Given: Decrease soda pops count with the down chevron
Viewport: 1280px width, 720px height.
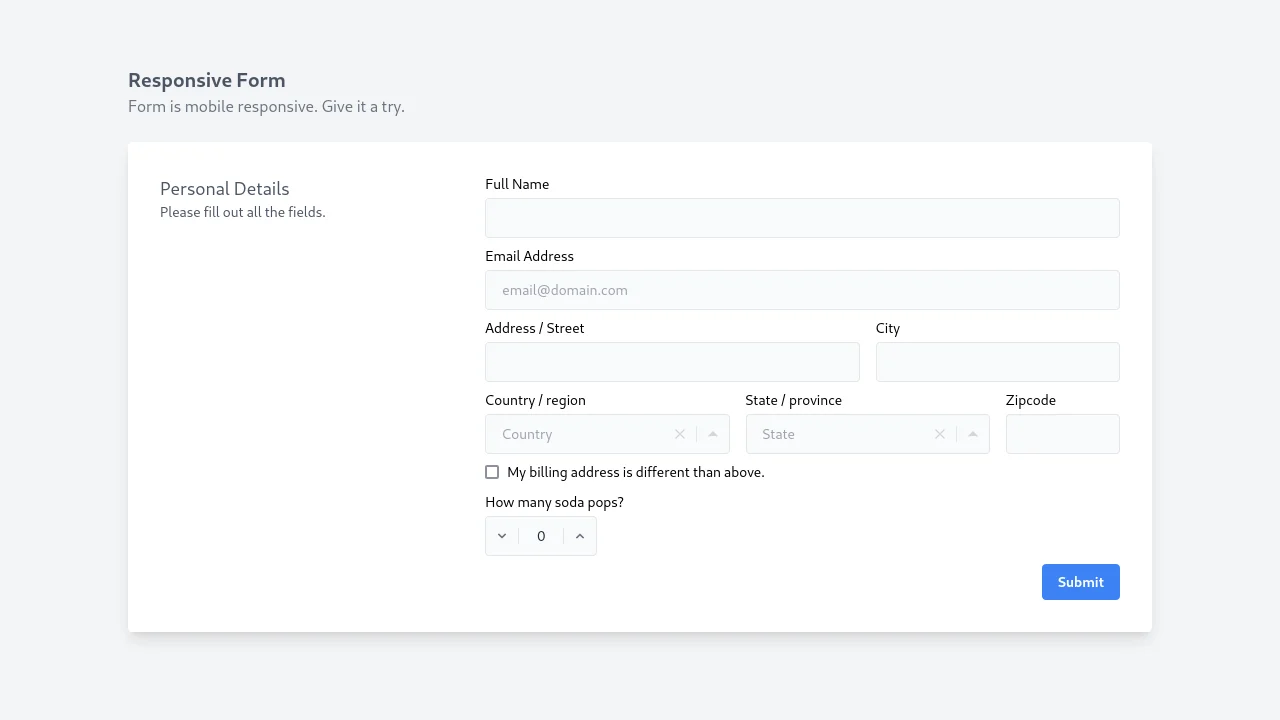Looking at the screenshot, I should pyautogui.click(x=501, y=536).
